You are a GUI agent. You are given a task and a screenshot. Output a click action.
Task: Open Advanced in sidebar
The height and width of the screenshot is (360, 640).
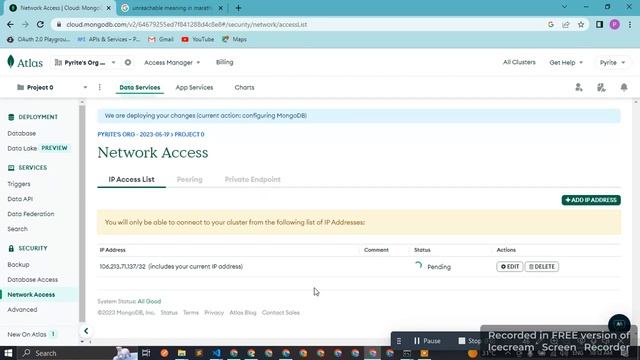pyautogui.click(x=22, y=309)
